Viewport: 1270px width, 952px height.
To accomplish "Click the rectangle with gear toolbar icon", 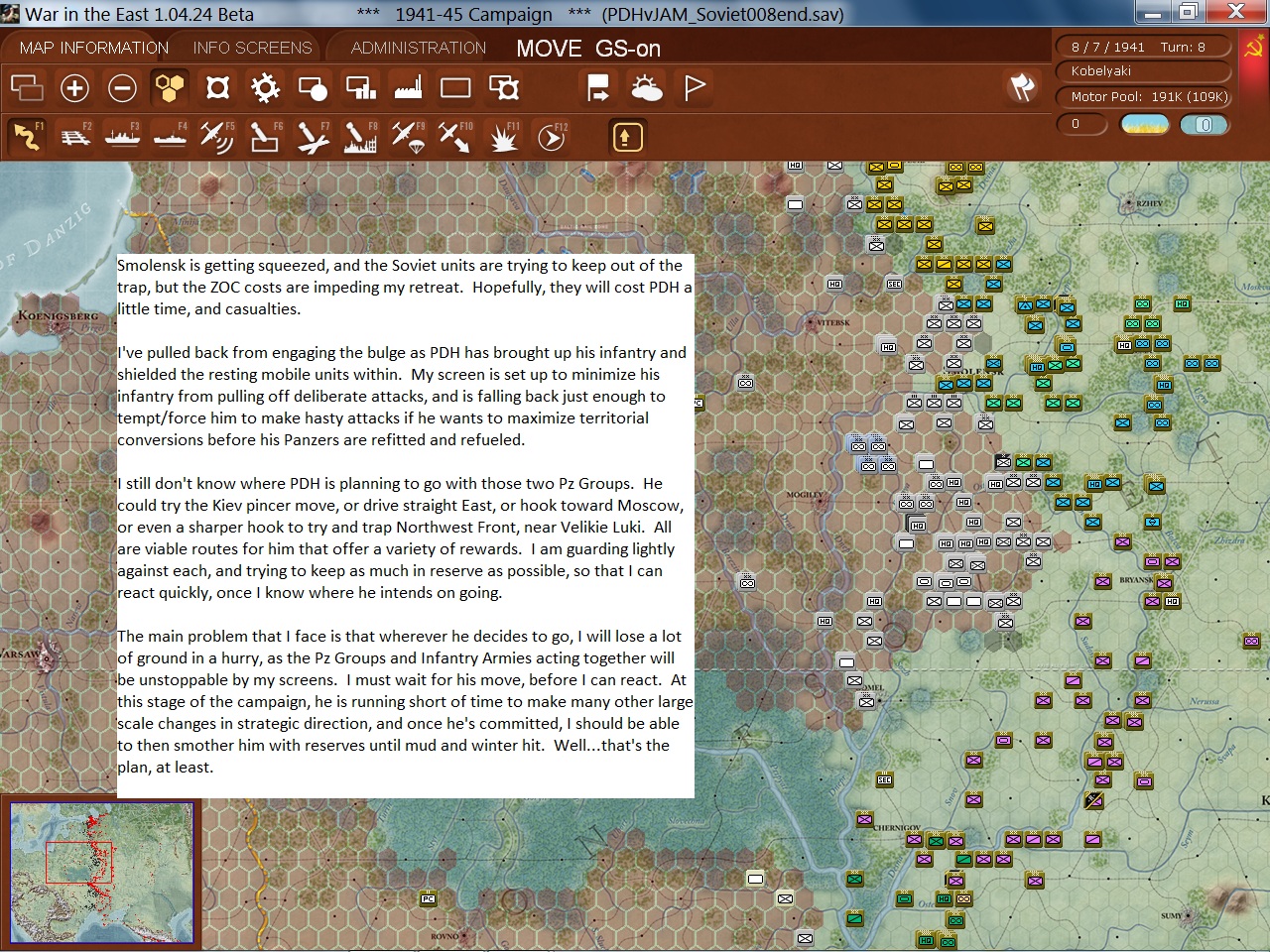I will coord(504,88).
